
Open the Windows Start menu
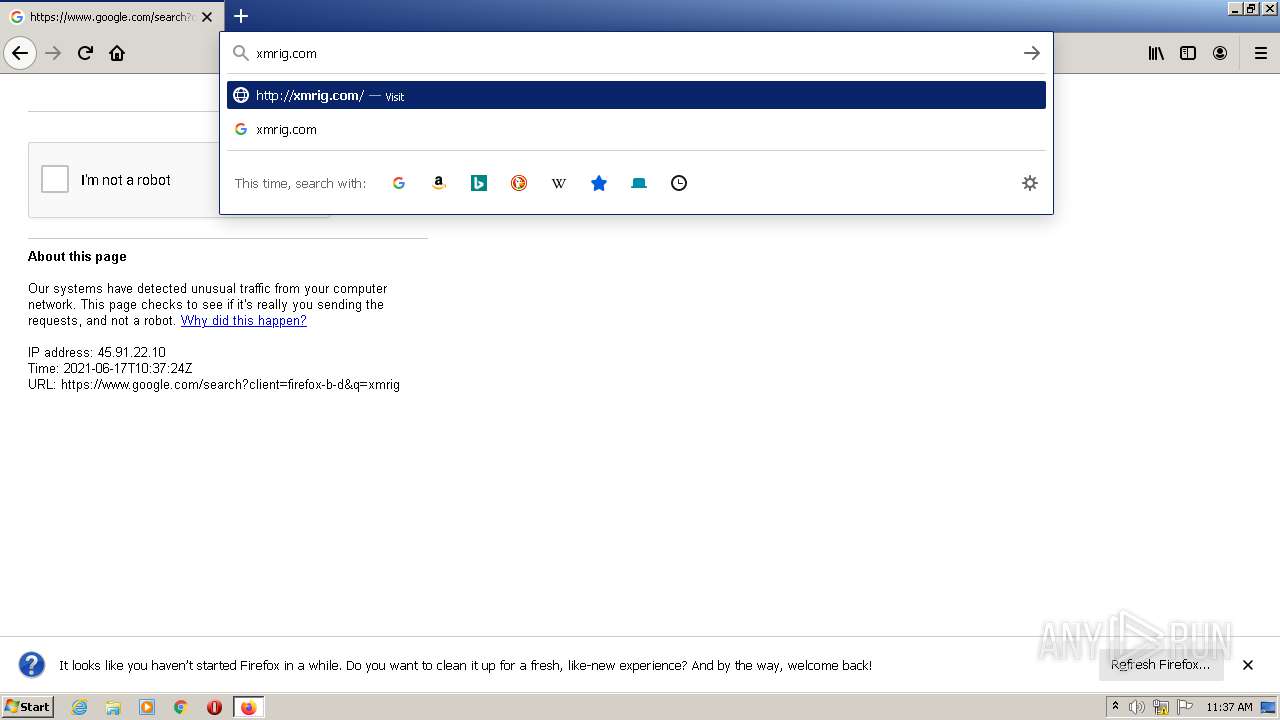(27, 707)
